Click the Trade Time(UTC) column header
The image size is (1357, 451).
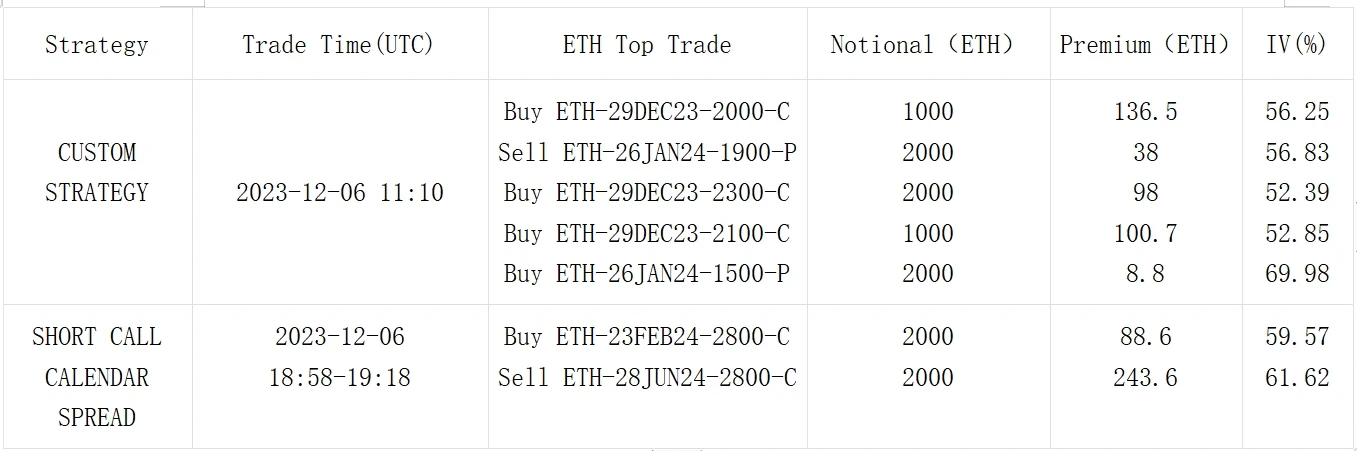339,45
